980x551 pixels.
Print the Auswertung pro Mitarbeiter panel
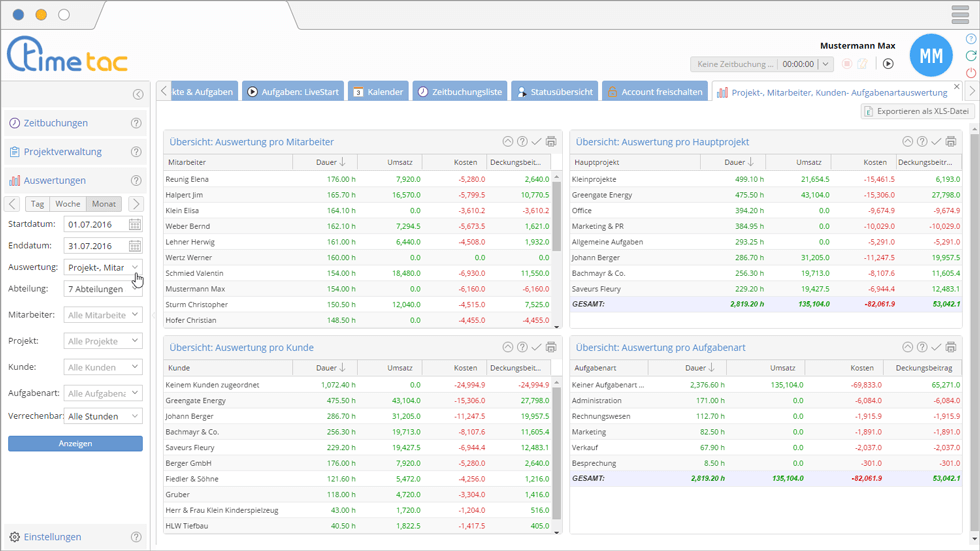(x=551, y=142)
